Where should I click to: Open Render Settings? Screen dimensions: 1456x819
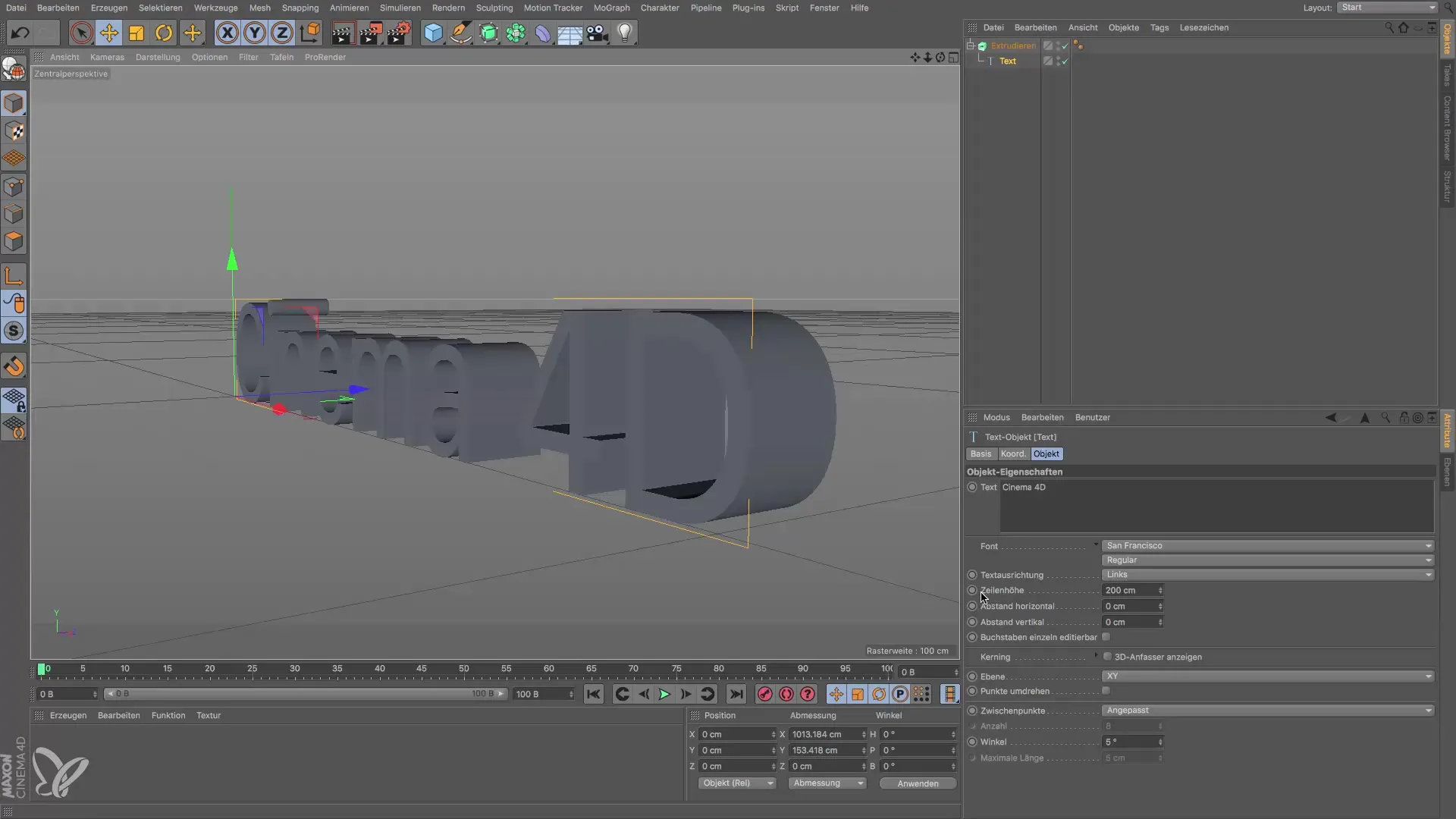399,33
